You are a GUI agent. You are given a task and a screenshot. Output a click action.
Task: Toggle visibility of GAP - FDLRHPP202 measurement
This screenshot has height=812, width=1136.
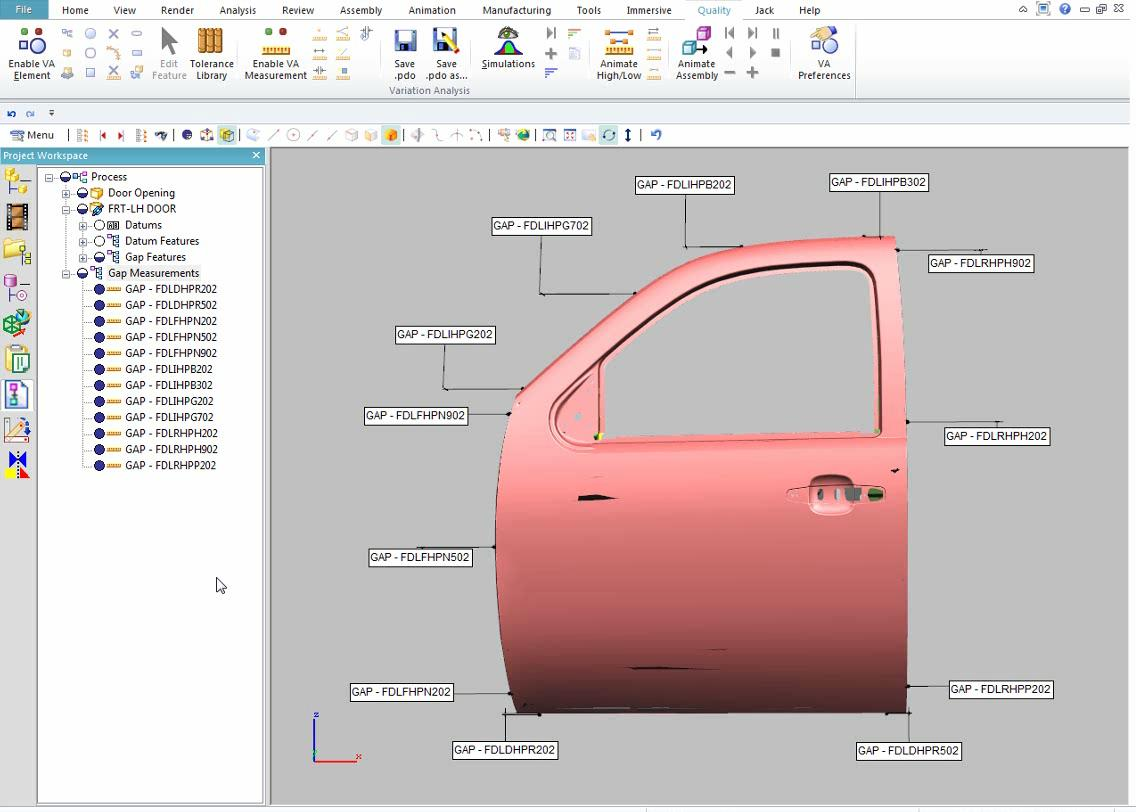[x=100, y=465]
